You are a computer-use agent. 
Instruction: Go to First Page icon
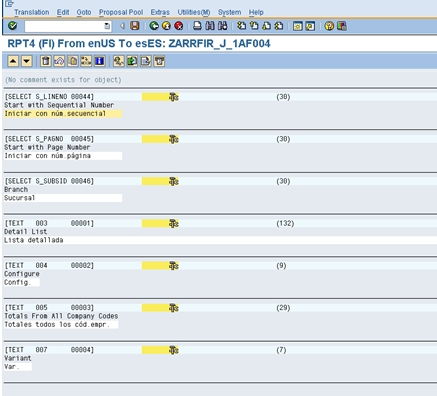click(241, 26)
